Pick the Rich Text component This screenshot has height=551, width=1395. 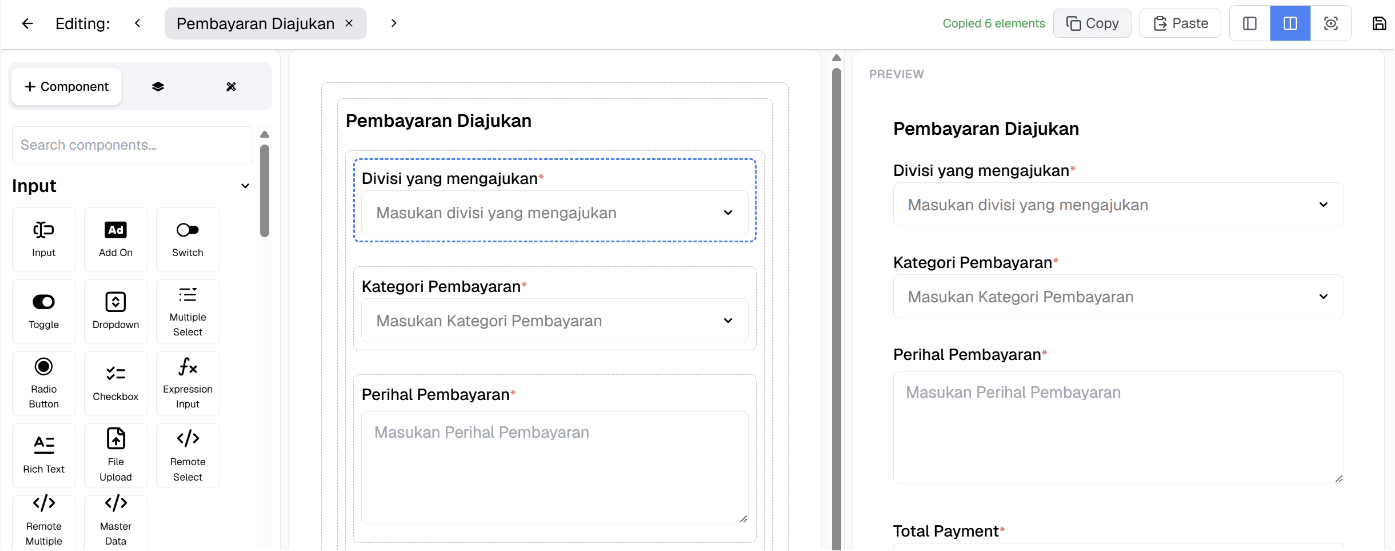44,455
